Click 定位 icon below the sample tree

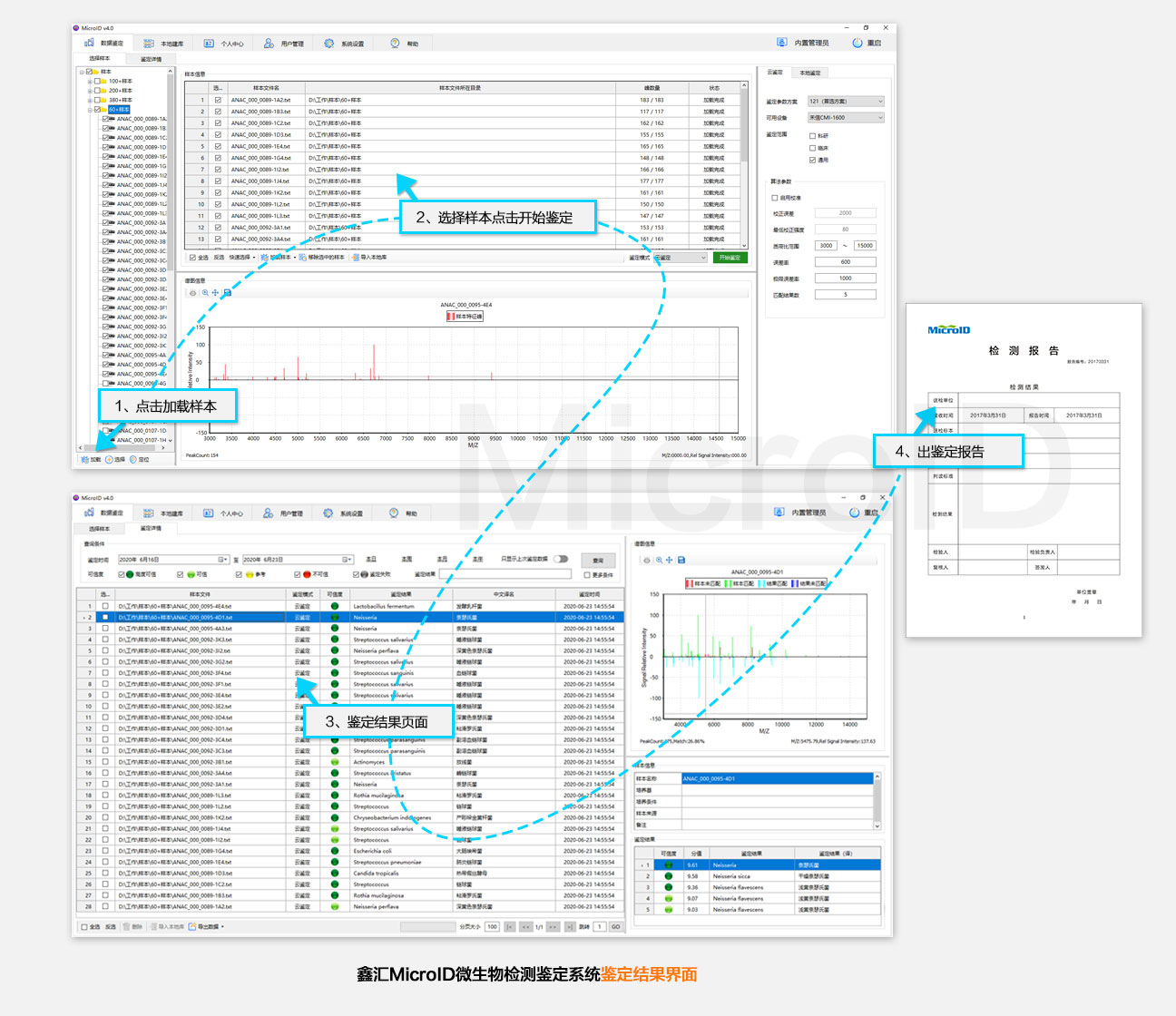(132, 459)
